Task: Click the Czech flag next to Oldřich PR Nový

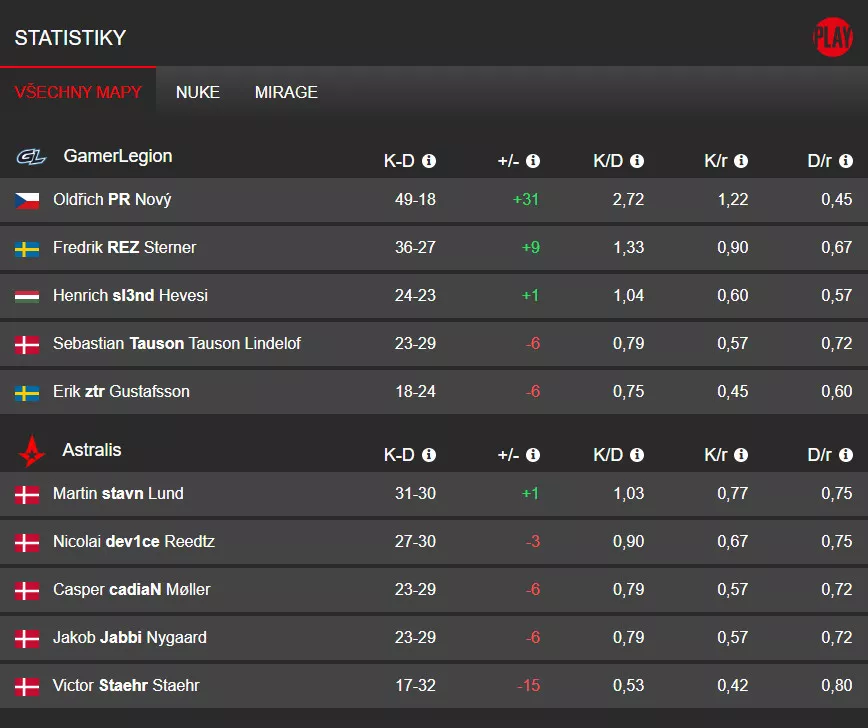Action: point(27,199)
